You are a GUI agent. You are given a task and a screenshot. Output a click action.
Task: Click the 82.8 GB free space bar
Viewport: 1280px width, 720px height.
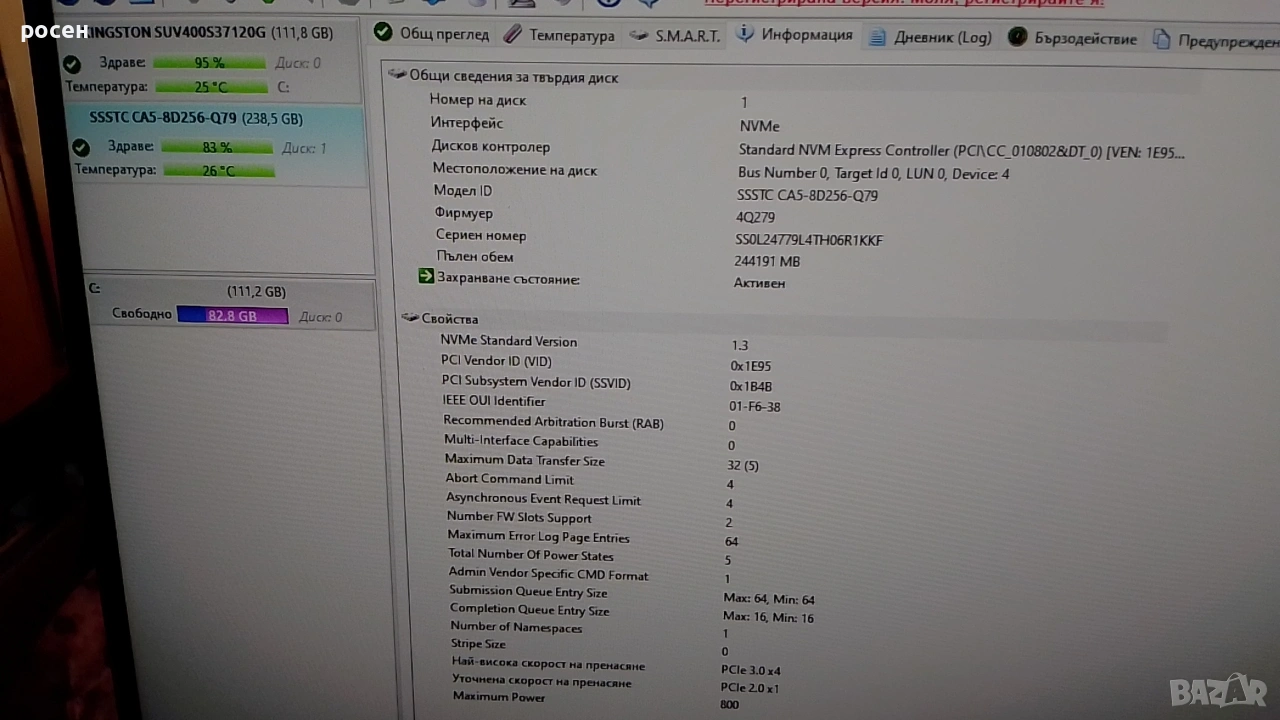(232, 316)
